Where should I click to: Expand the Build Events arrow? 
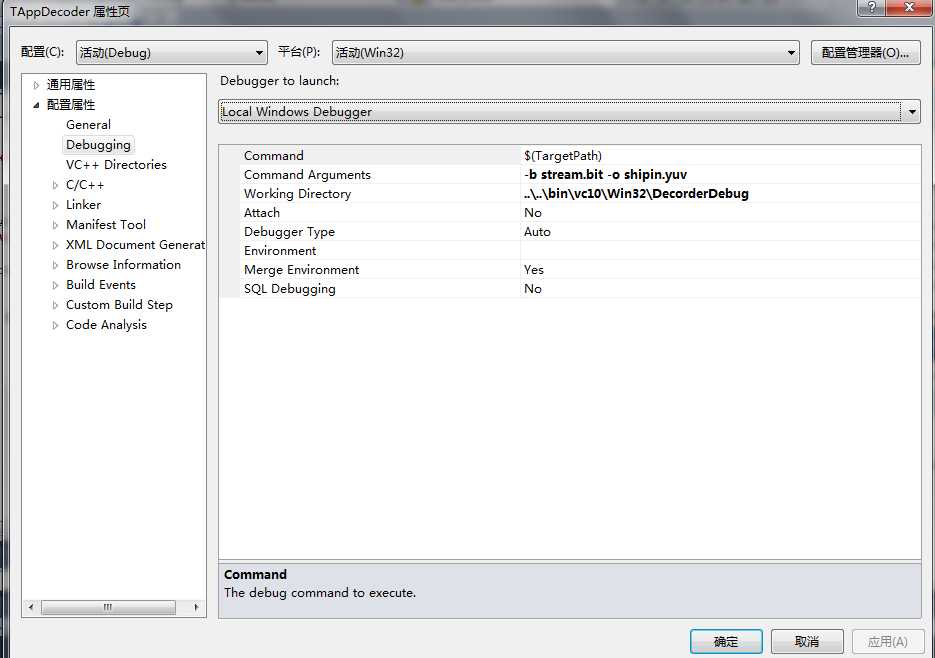tap(55, 285)
